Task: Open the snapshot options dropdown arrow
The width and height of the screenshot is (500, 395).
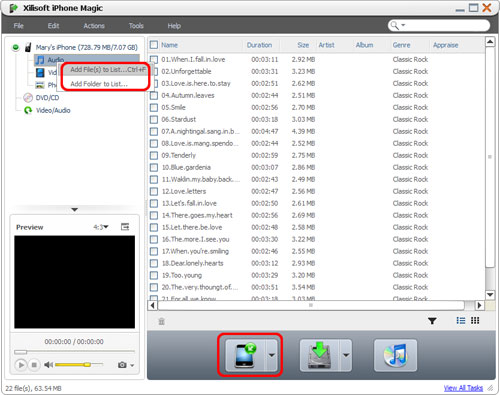Action: [132, 365]
